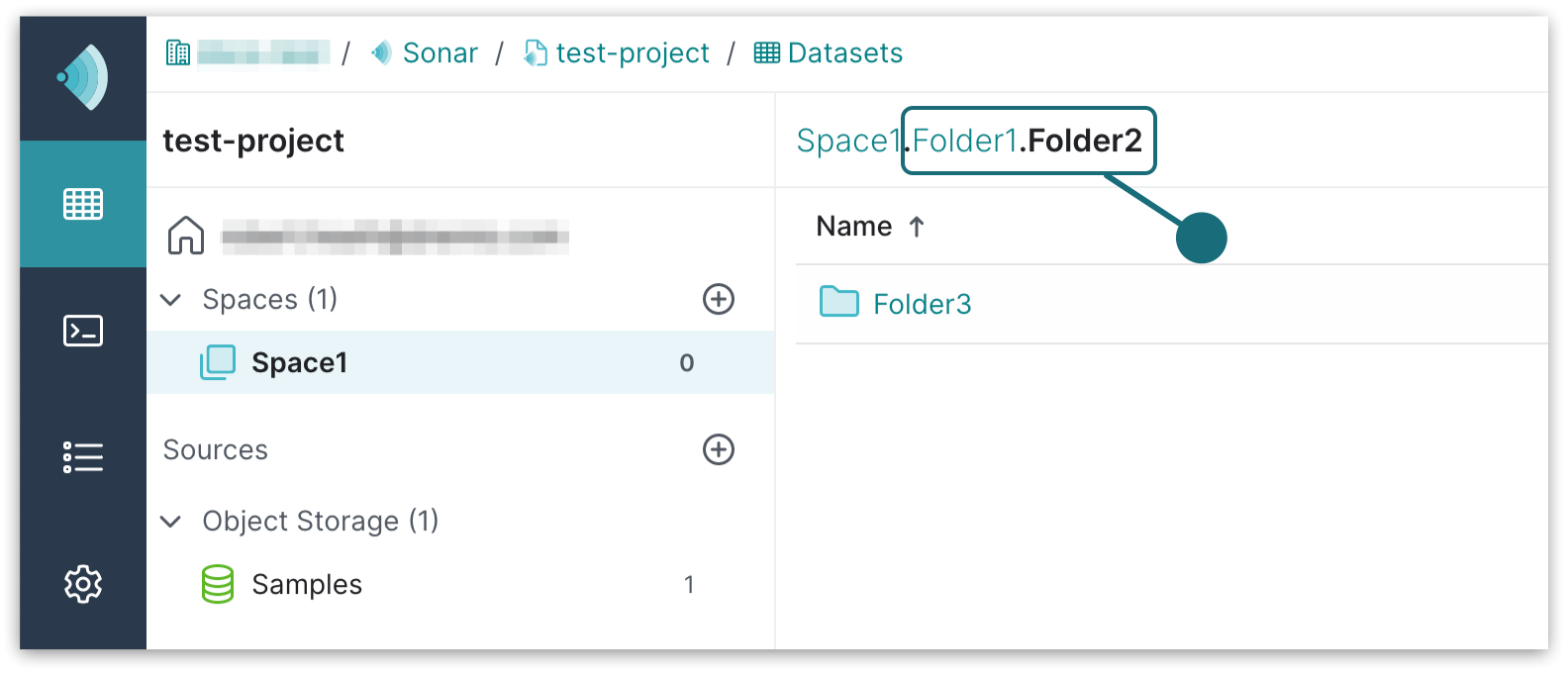This screenshot has width=1568, height=675.
Task: Open the Settings gear icon
Action: click(83, 584)
